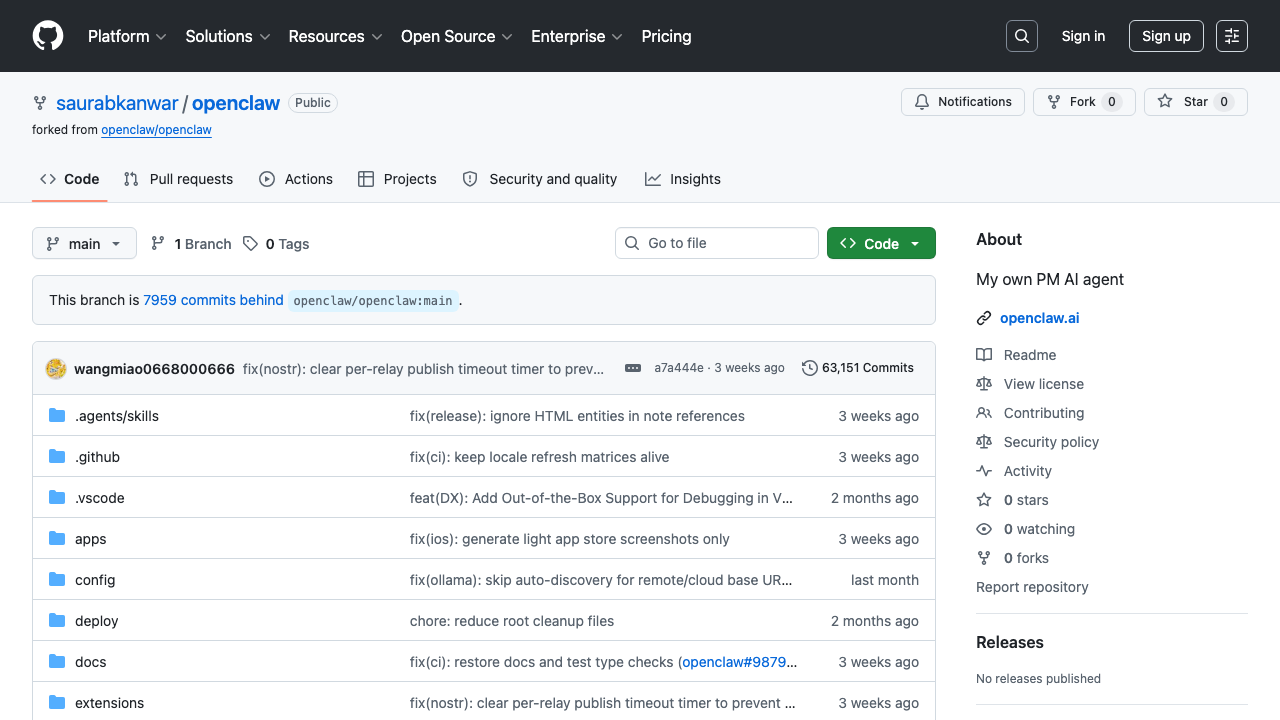Switch to the Projects tab

coord(397,179)
